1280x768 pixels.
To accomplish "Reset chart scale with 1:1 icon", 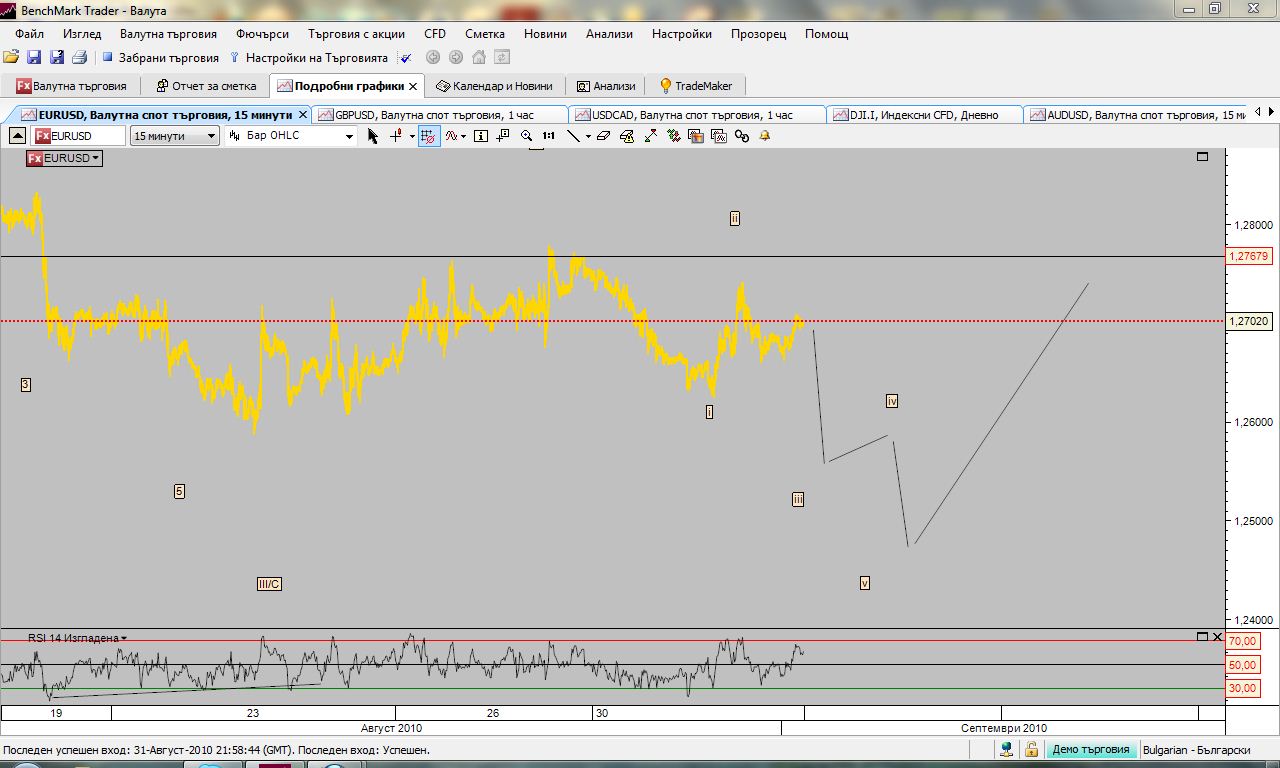I will pyautogui.click(x=549, y=136).
